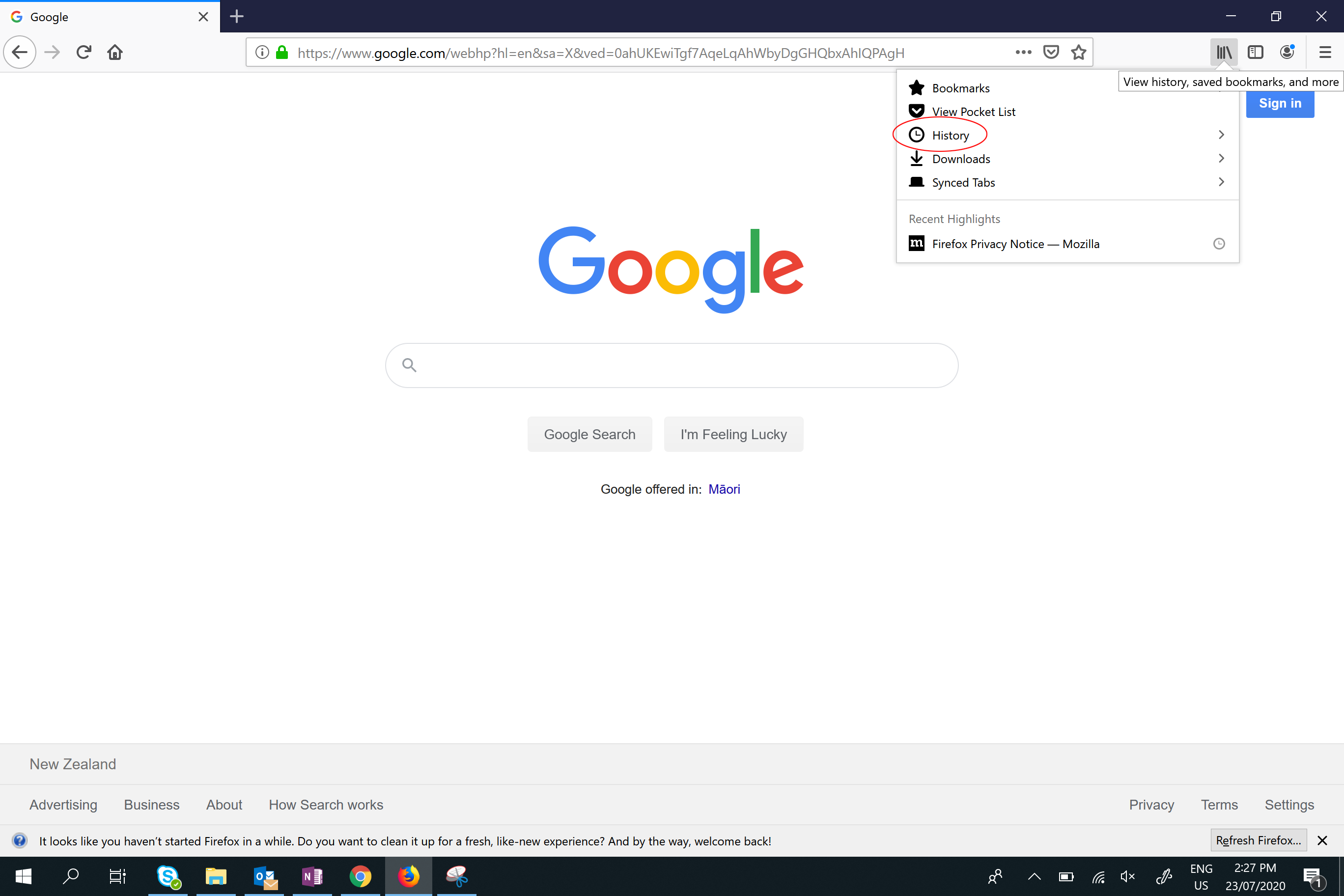Click the Downloads menu item
1344x896 pixels.
point(960,158)
